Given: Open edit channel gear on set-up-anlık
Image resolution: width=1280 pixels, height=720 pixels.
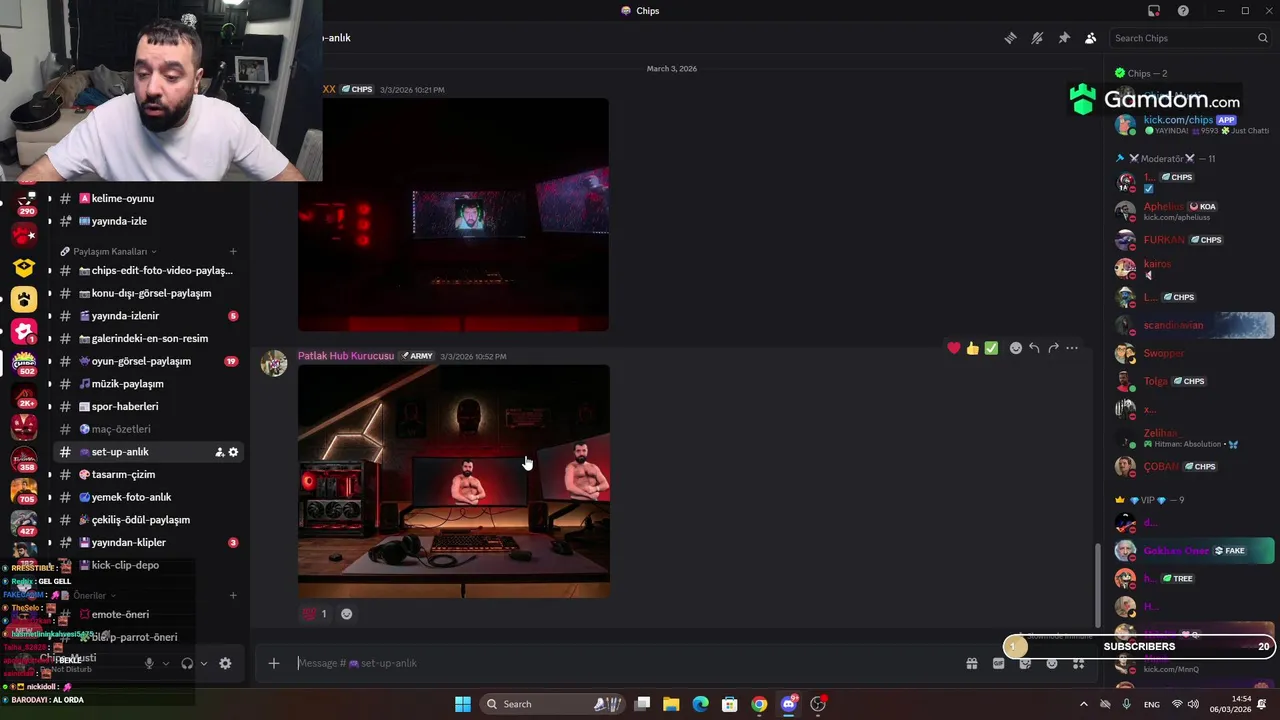Looking at the screenshot, I should point(233,452).
